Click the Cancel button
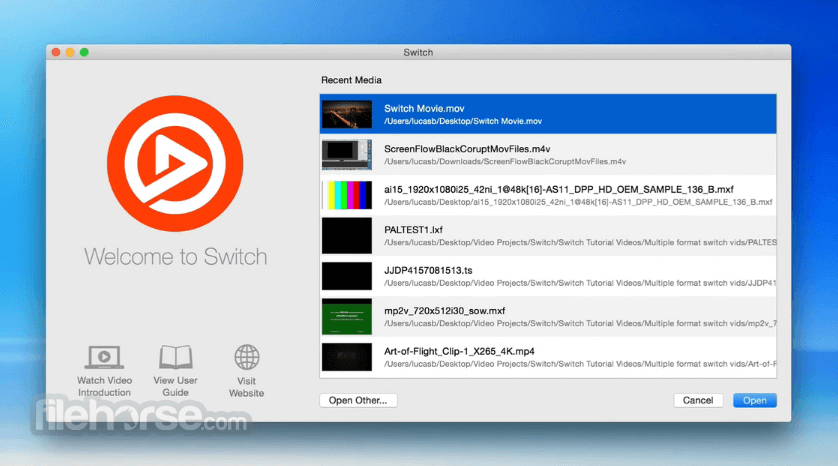The width and height of the screenshot is (838, 466). coord(698,400)
